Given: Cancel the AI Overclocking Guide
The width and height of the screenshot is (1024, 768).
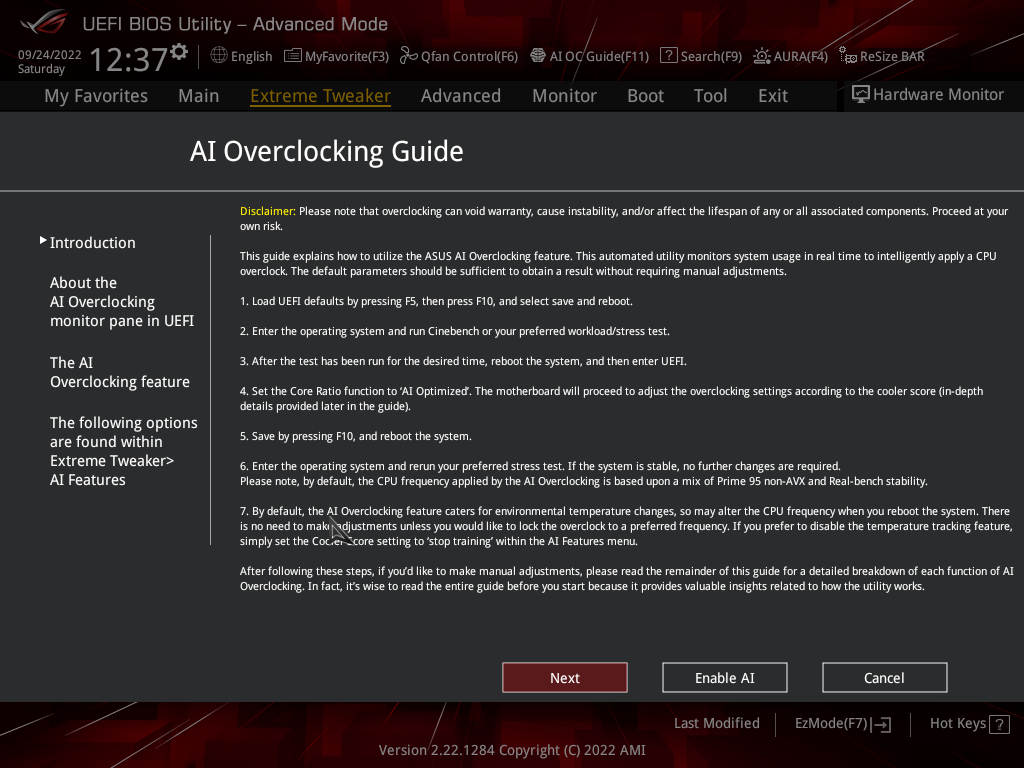Looking at the screenshot, I should pyautogui.click(x=884, y=678).
